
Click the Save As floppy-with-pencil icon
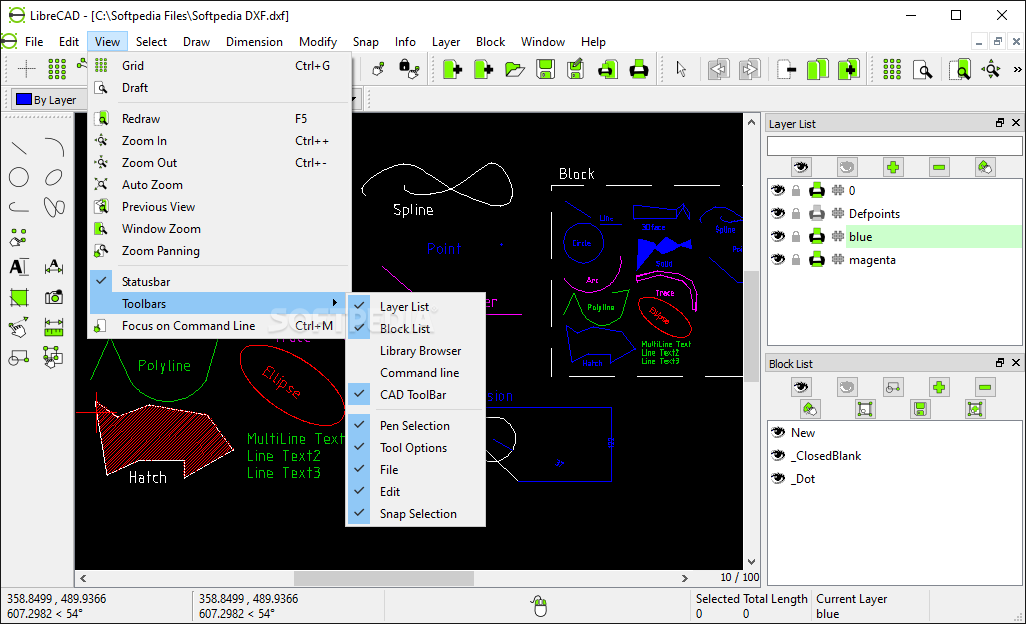click(x=576, y=69)
